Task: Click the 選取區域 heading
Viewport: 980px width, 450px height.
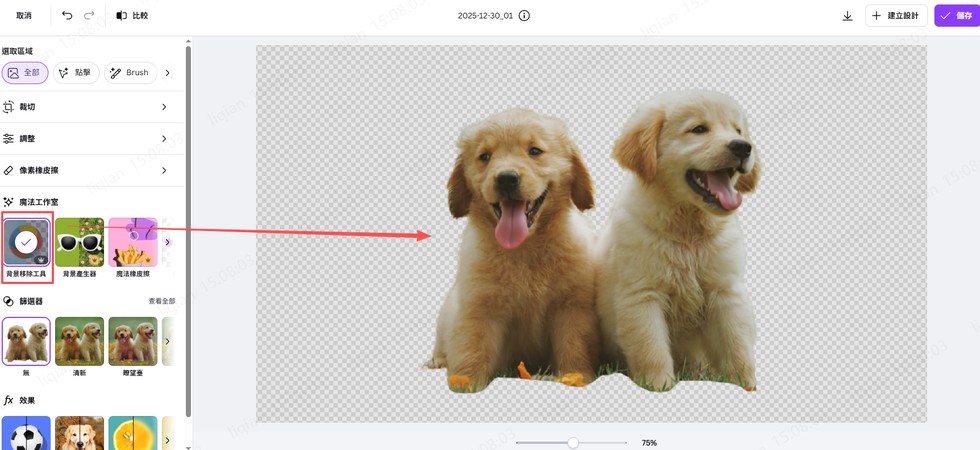Action: point(17,51)
